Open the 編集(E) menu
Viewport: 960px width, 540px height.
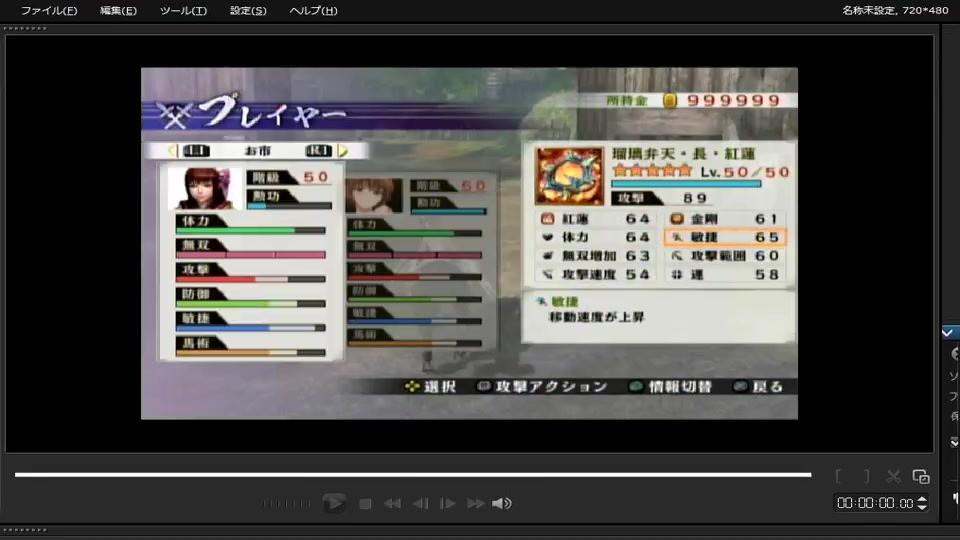click(x=118, y=10)
